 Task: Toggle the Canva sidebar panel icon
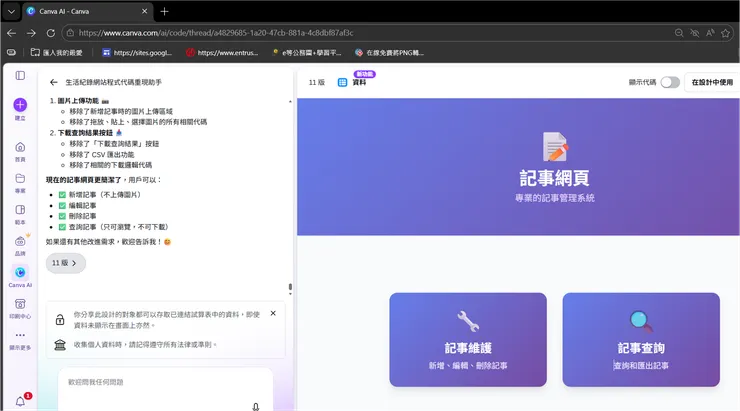pyautogui.click(x=20, y=75)
